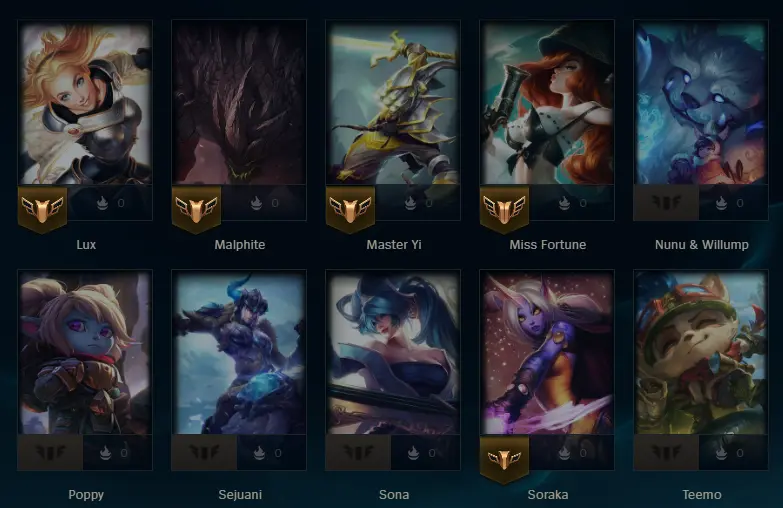Image resolution: width=783 pixels, height=508 pixels.
Task: Click Poppy's greyed mastery emblem
Action: click(x=50, y=453)
